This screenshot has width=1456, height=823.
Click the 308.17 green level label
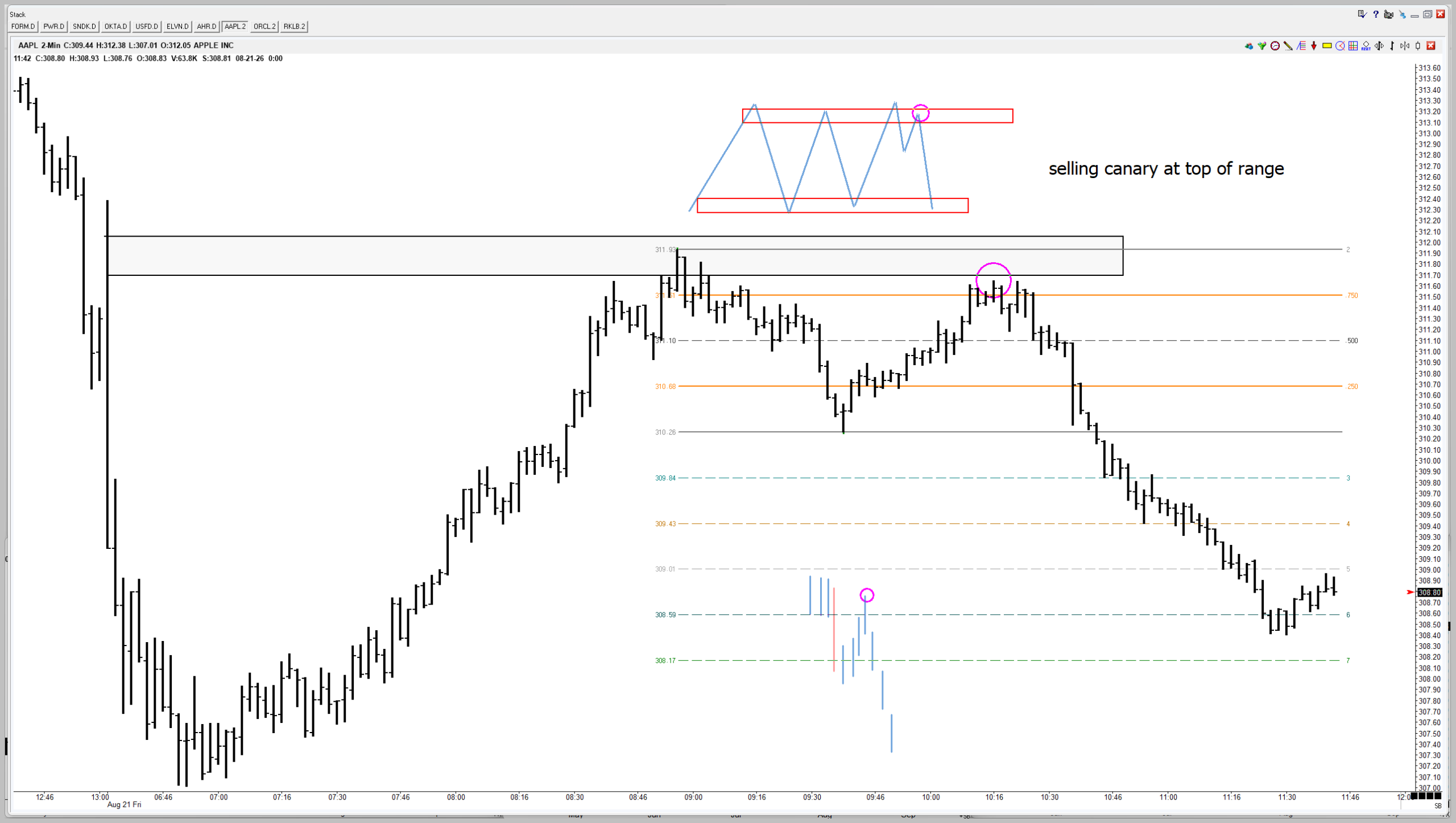(x=665, y=661)
